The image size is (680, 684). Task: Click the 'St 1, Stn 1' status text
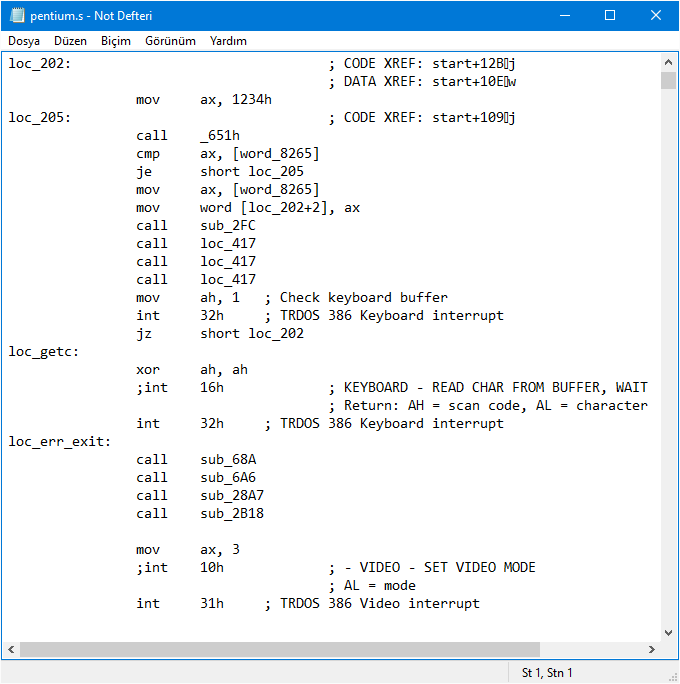pos(547,673)
